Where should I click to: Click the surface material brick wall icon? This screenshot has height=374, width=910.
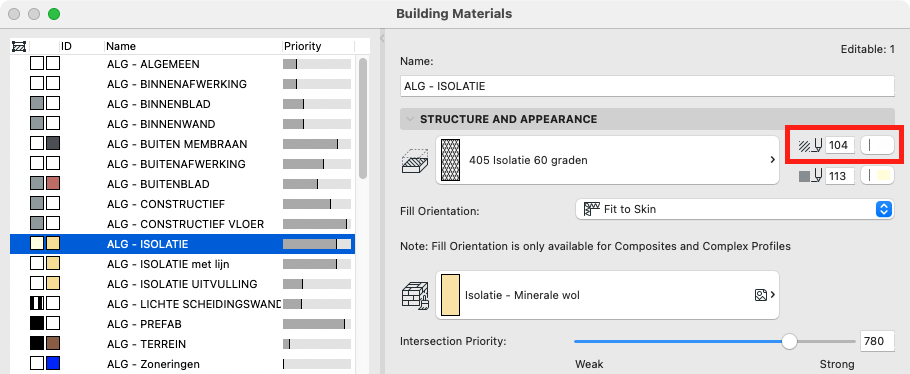coord(415,295)
